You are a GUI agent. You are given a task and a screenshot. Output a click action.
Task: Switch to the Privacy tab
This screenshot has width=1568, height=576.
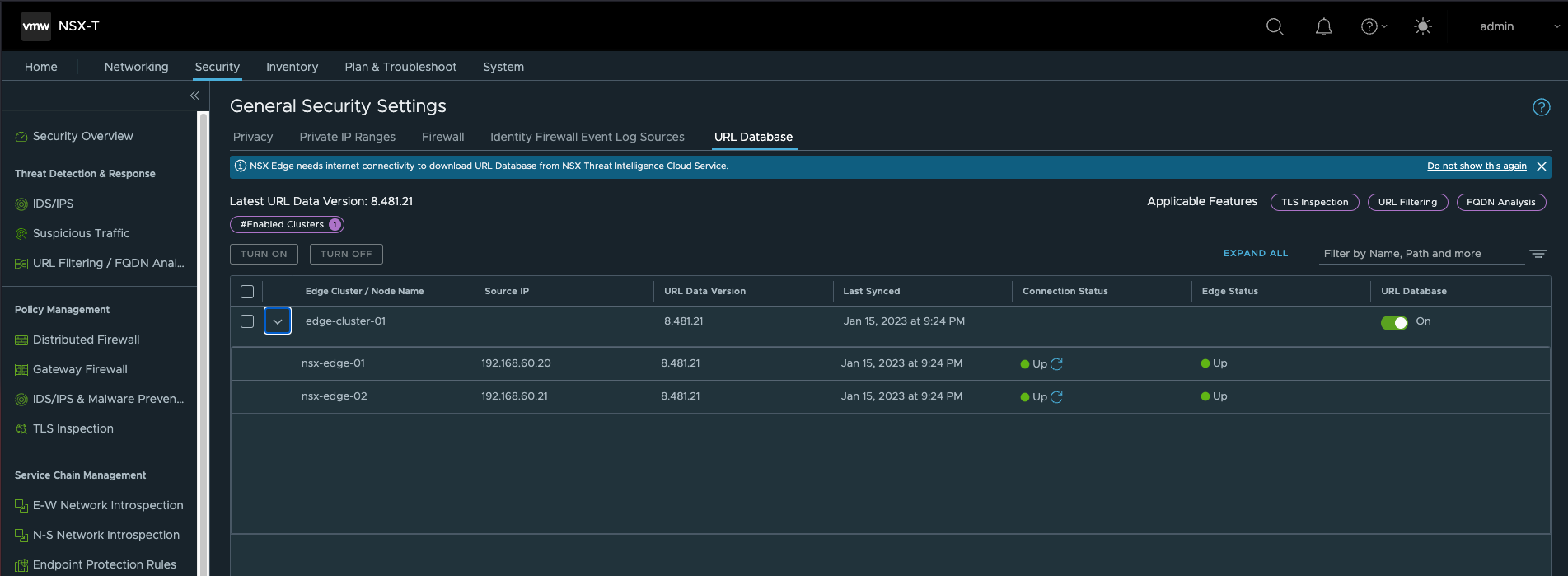253,137
